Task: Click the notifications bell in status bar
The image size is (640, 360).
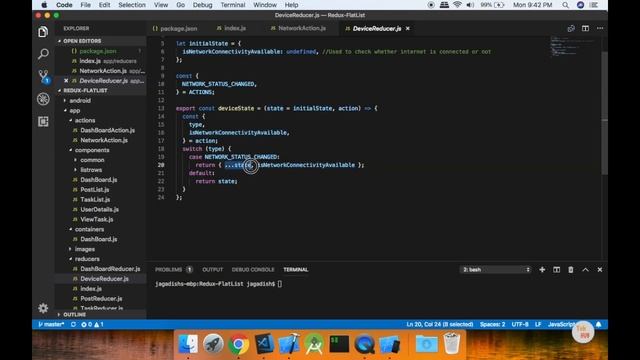Action: (x=598, y=324)
